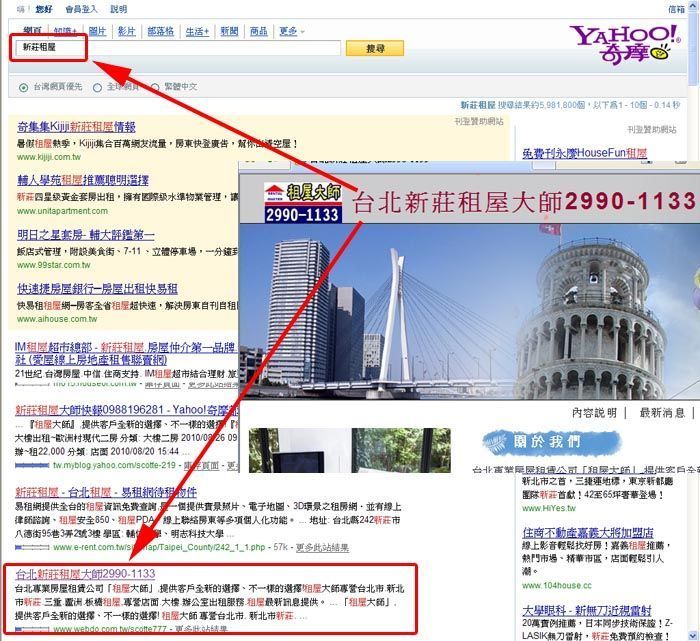The width and height of the screenshot is (700, 641).
Task: Open the 奇集集Kijiji新莊租屋情報 ad link
Action: click(x=76, y=127)
